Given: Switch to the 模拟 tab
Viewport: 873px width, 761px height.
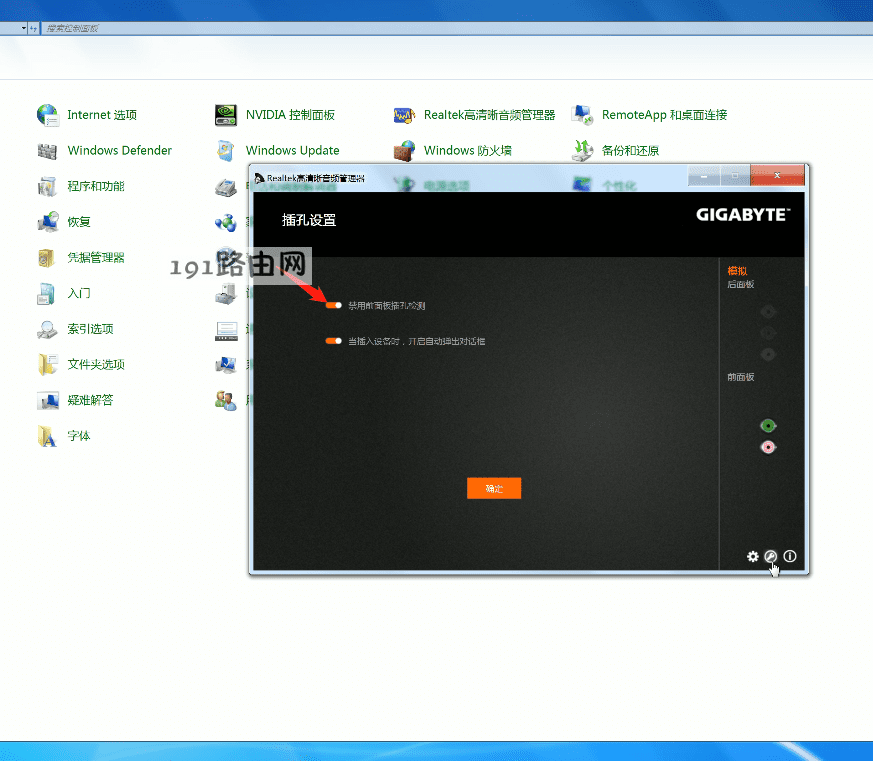Looking at the screenshot, I should click(x=737, y=271).
